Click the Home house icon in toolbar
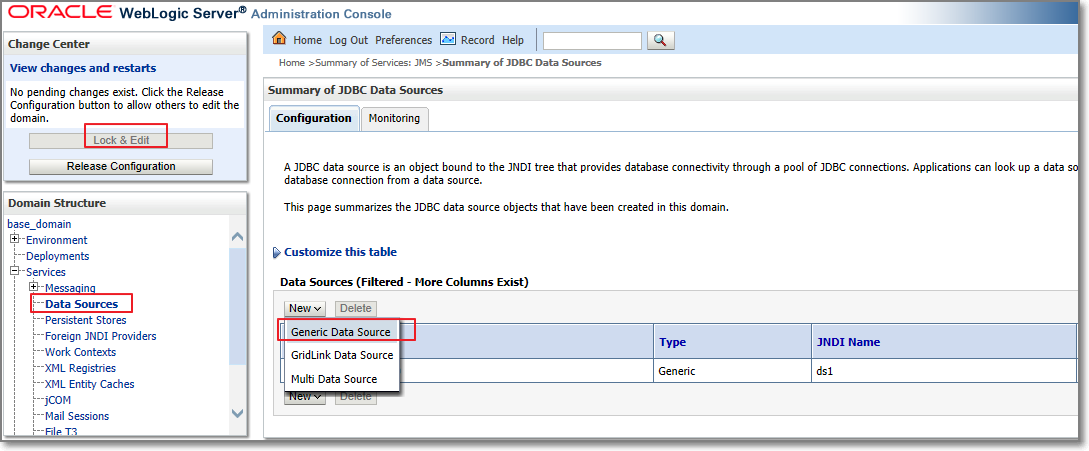The height and width of the screenshot is (451, 1089). [x=279, y=39]
